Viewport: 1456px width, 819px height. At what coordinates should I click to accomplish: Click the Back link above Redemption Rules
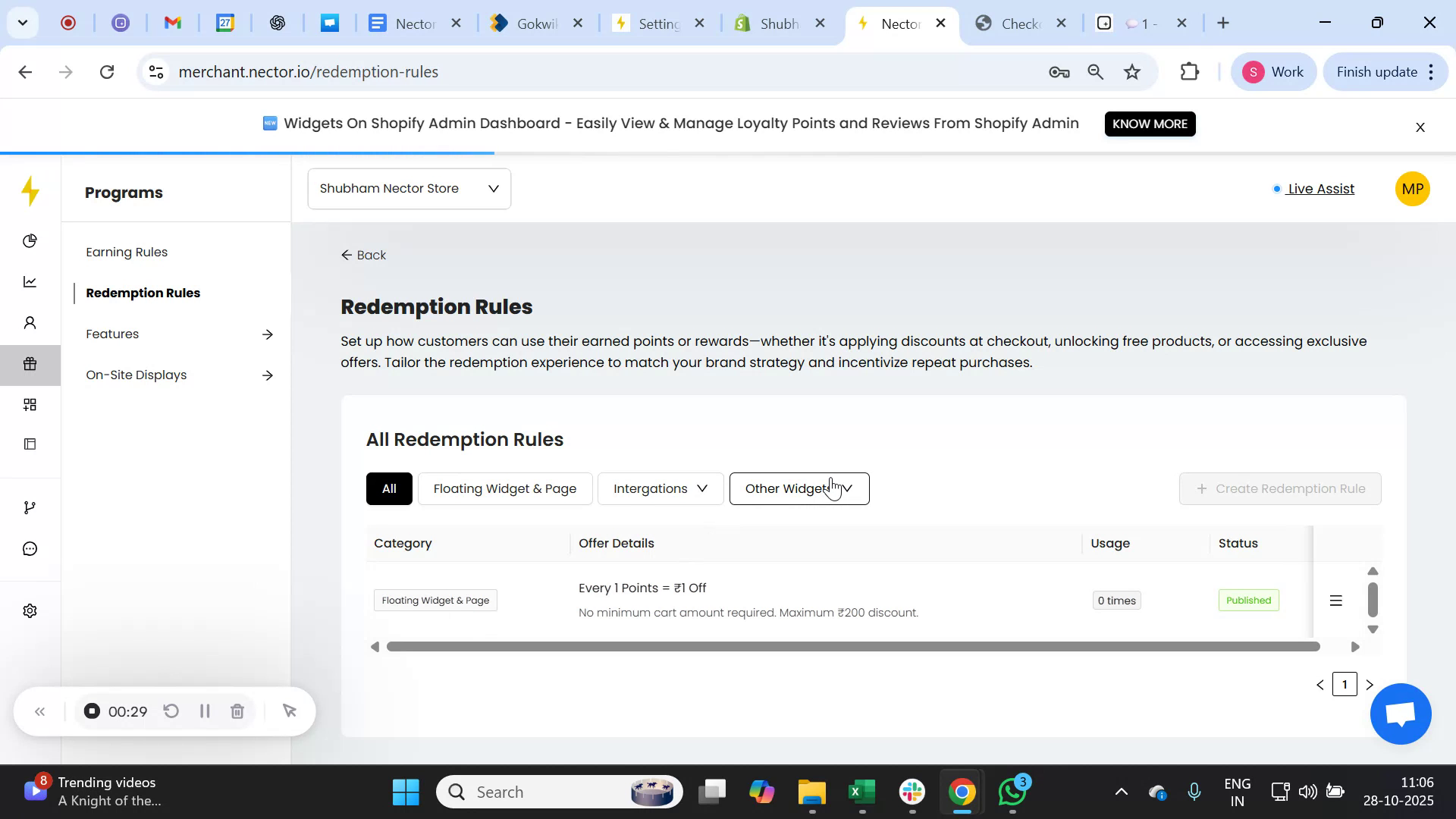click(363, 255)
